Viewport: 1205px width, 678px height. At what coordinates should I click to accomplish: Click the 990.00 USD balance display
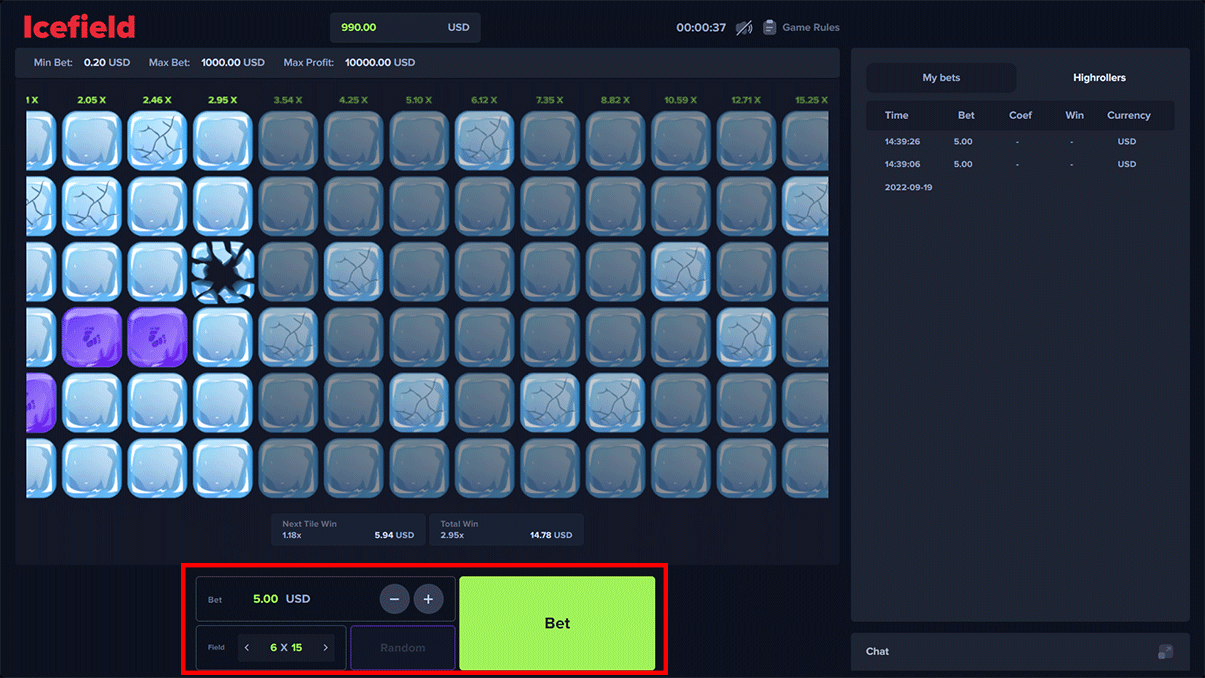point(405,28)
